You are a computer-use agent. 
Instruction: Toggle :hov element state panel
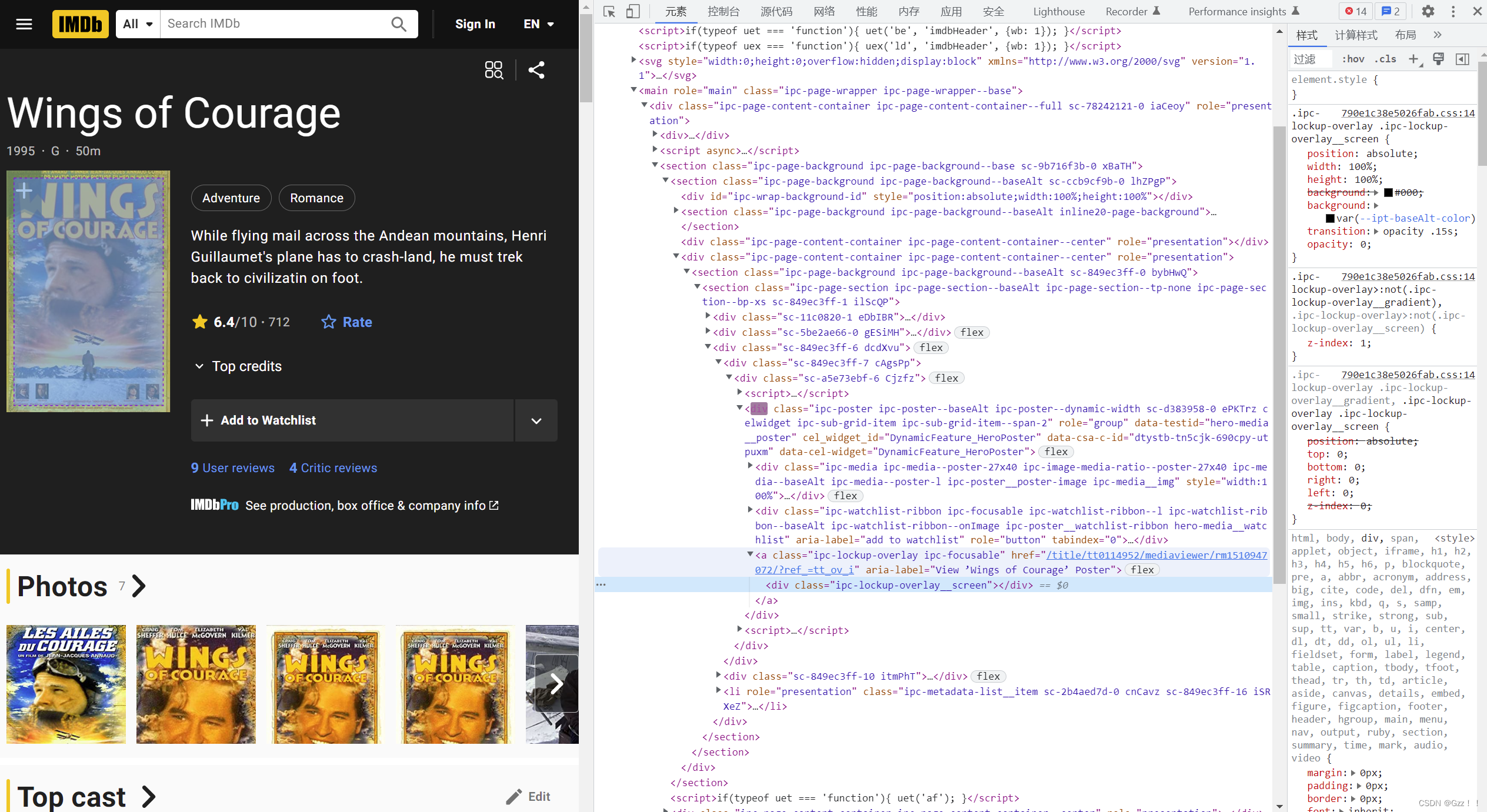1353,59
